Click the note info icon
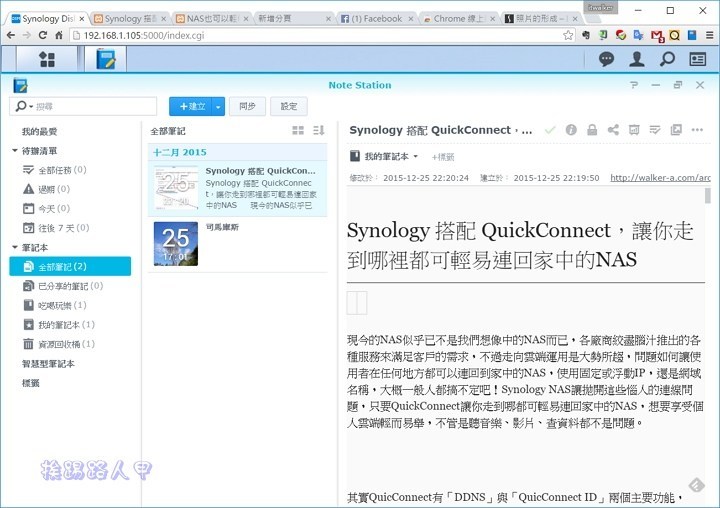The image size is (720, 508). point(571,130)
